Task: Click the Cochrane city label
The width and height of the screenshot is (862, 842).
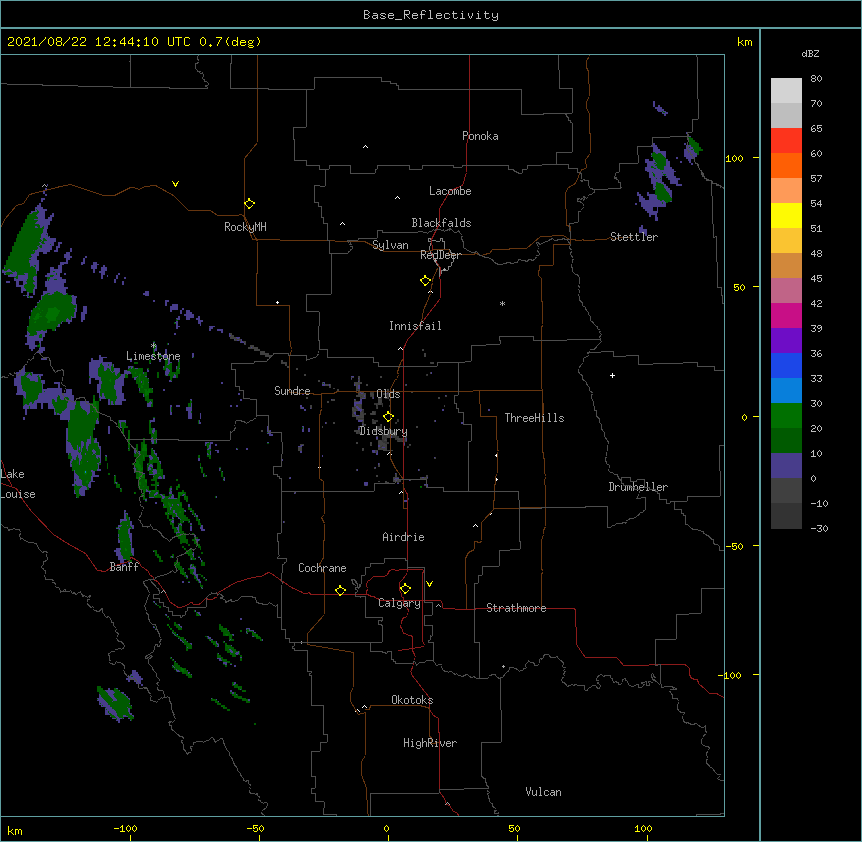Action: pos(322,568)
